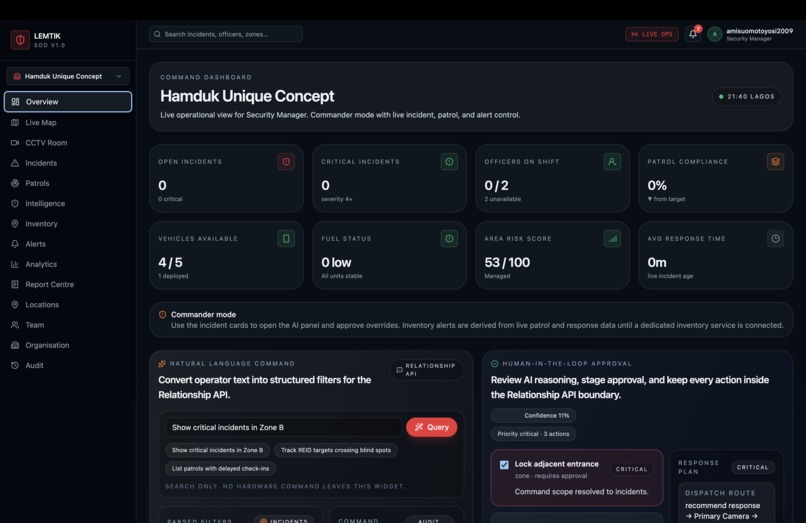
Task: Click the CCTV Room camera icon
Action: click(x=15, y=142)
